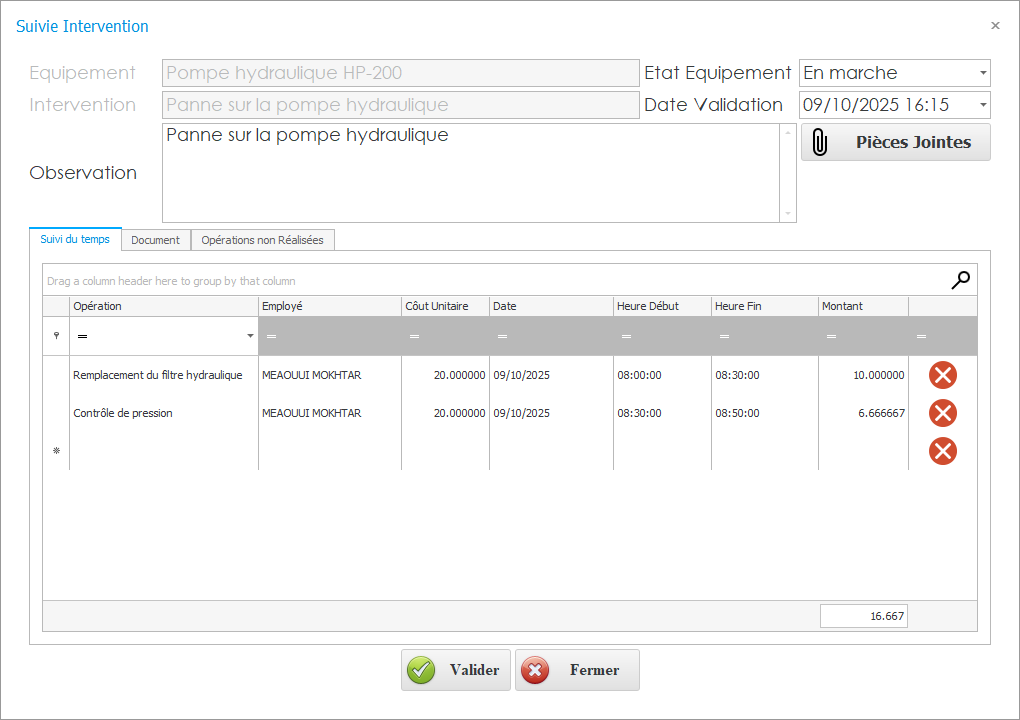Click the green checkmark on Valider

(422, 670)
